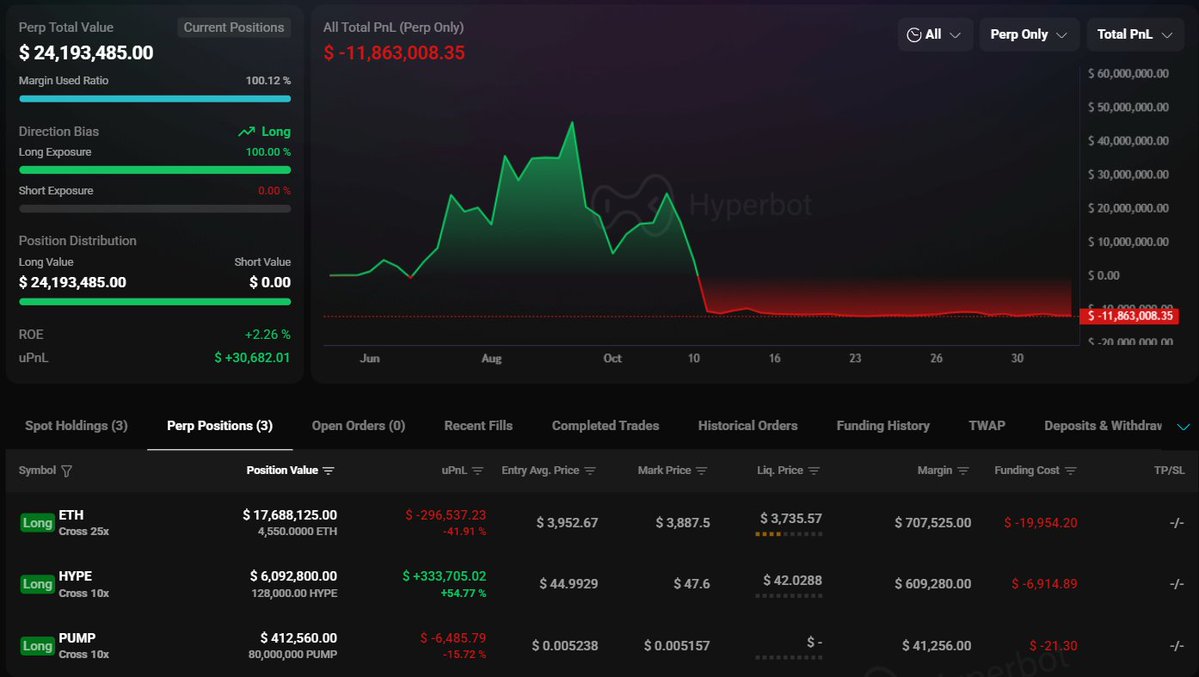
Task: Click the Long trend arrow icon
Action: click(x=246, y=132)
